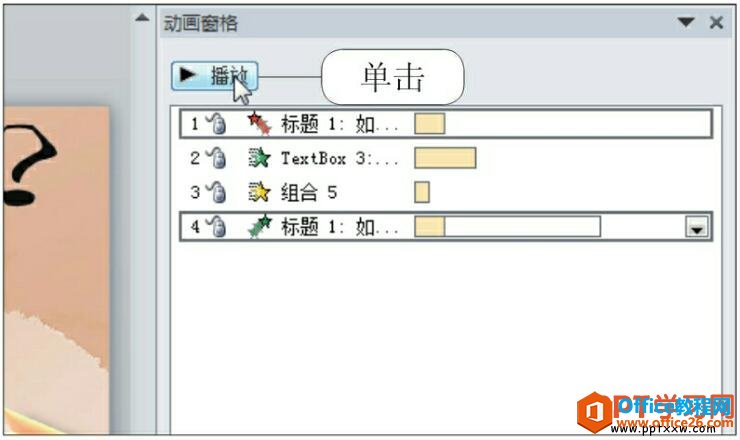The image size is (740, 440).
Task: Click the mouse trigger icon on animation 1
Action: tap(216, 124)
